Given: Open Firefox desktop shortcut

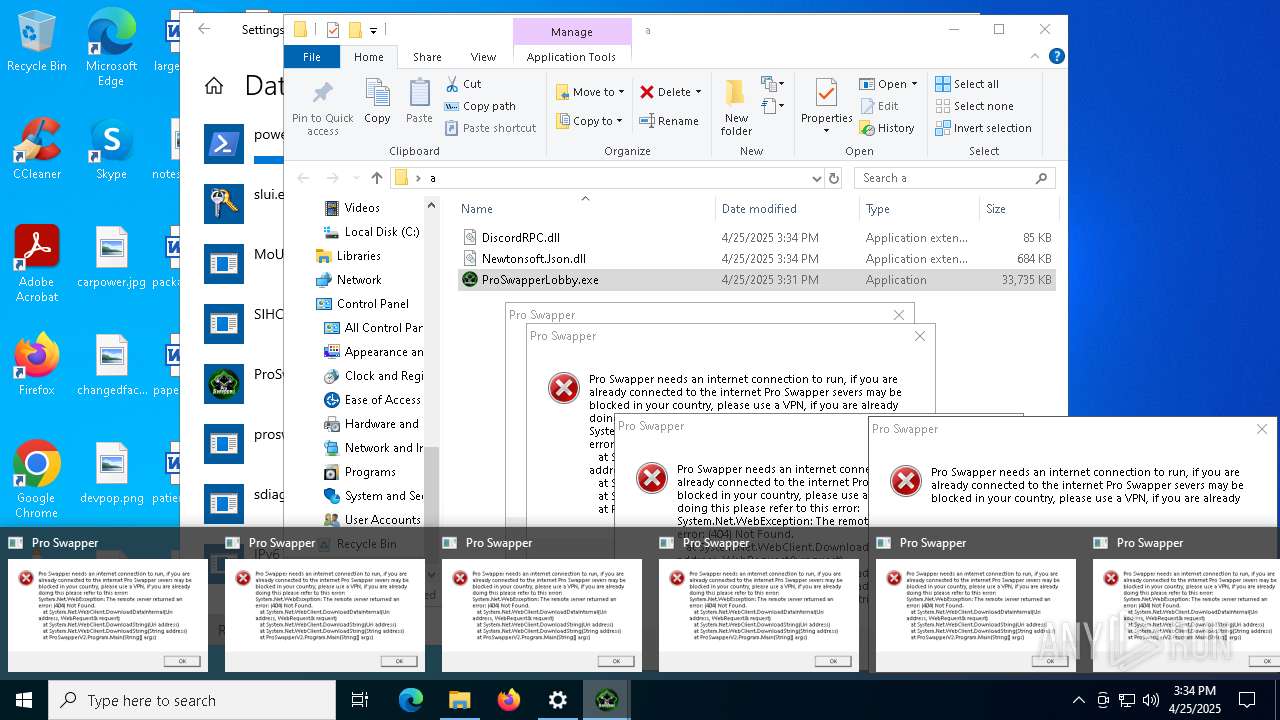Looking at the screenshot, I should click(x=37, y=364).
